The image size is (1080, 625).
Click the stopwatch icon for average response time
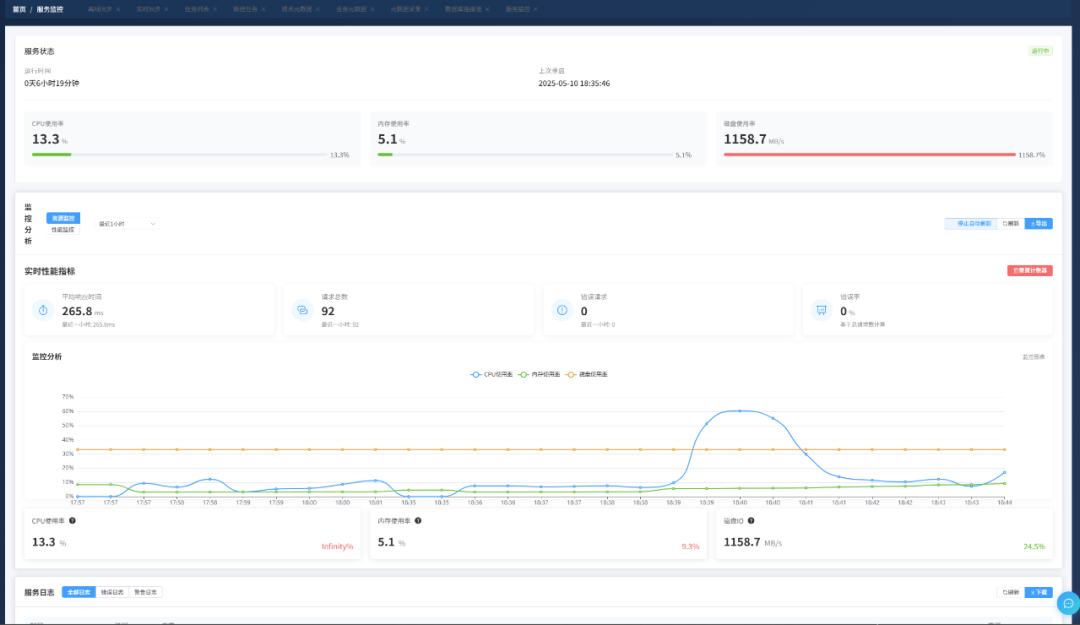tap(43, 310)
